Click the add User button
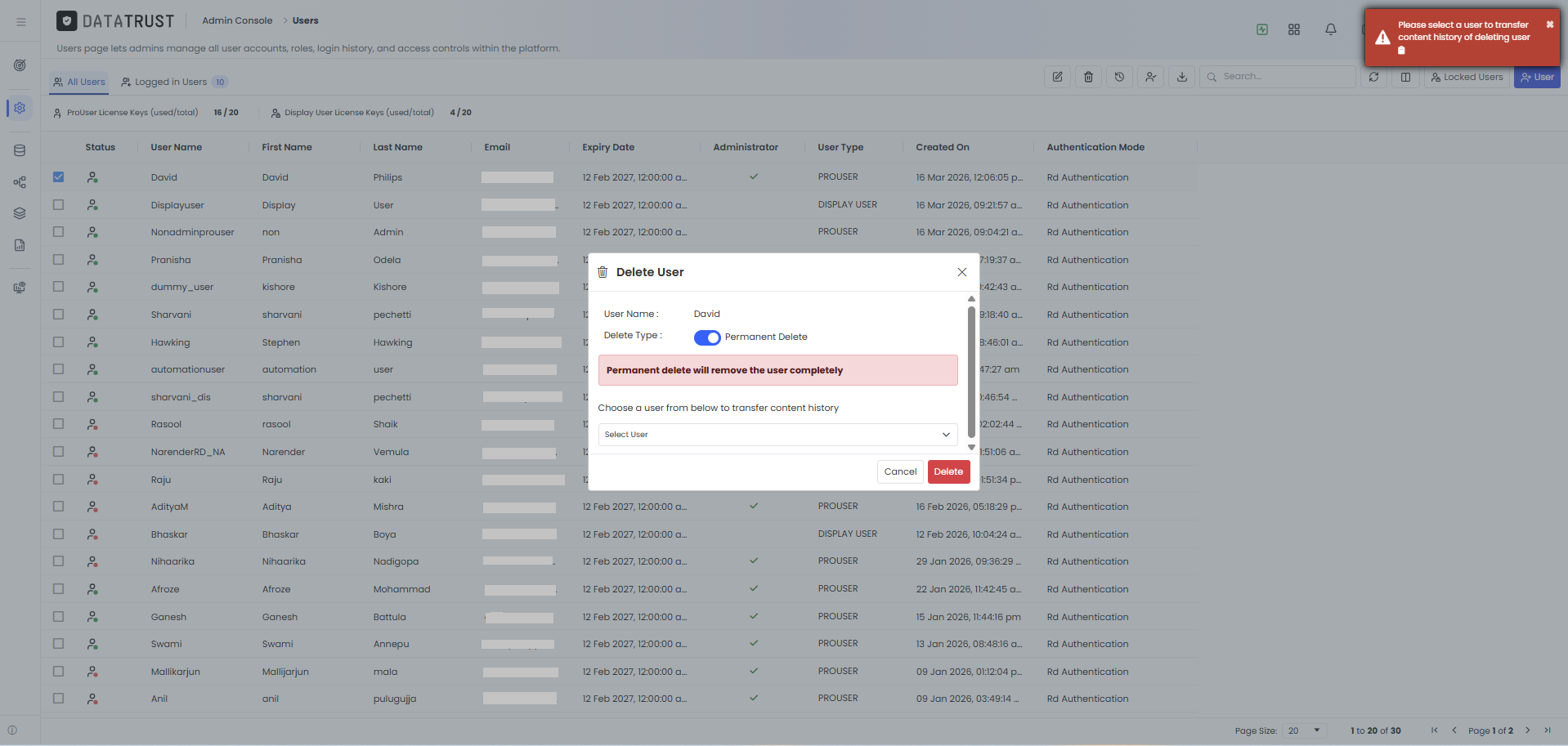 tap(1537, 77)
